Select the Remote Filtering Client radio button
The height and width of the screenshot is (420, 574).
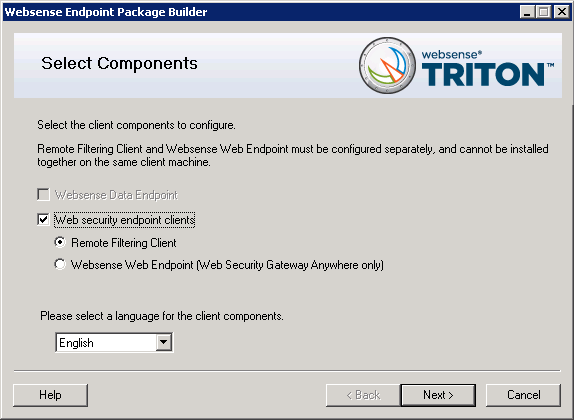pyautogui.click(x=60, y=242)
